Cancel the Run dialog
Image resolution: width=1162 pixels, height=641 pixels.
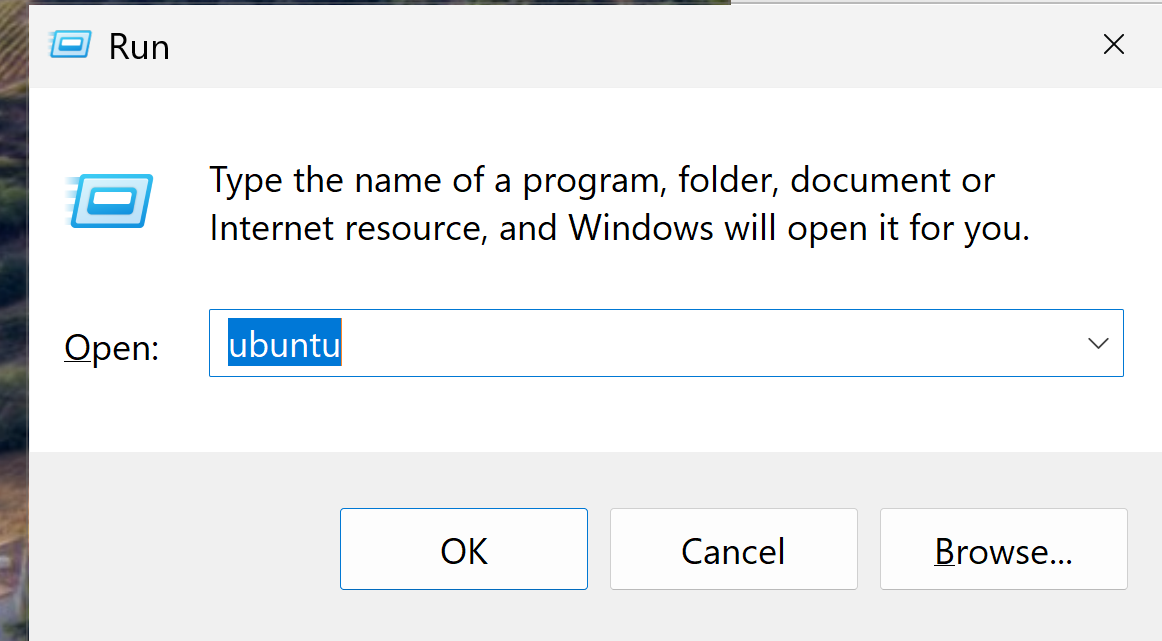(733, 550)
